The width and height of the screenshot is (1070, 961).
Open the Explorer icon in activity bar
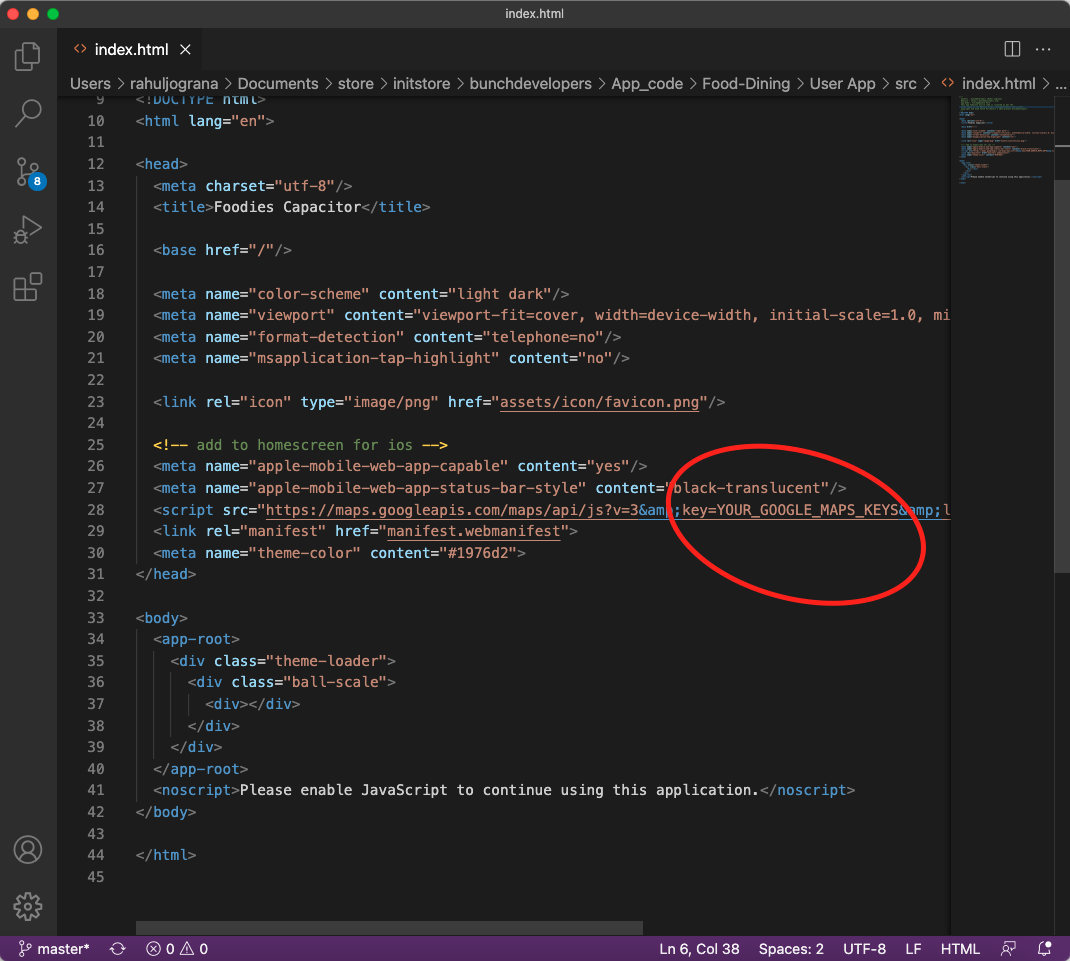27,57
